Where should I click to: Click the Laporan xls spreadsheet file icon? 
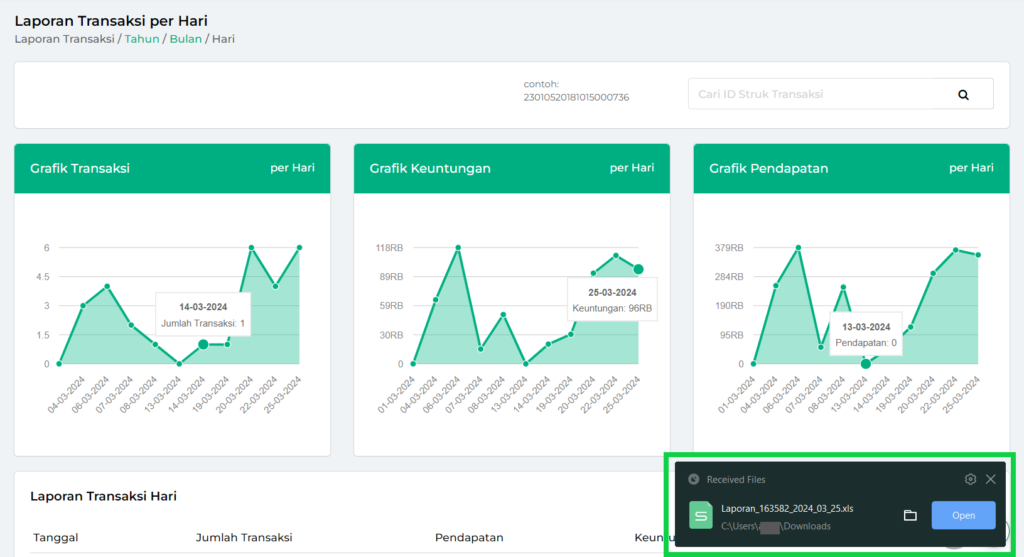pos(701,515)
